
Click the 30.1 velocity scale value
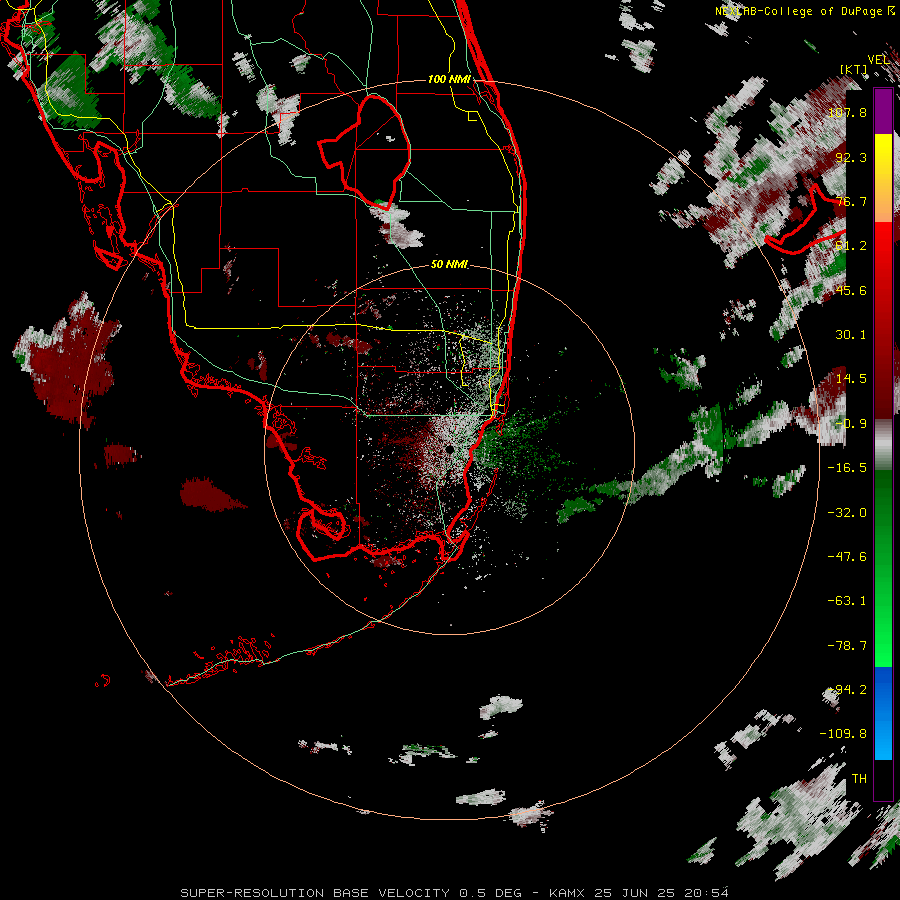point(851,335)
